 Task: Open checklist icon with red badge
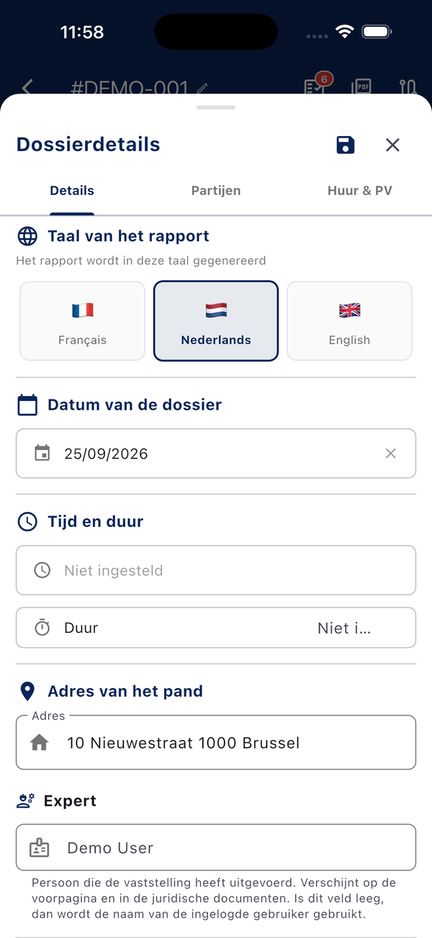(x=315, y=86)
